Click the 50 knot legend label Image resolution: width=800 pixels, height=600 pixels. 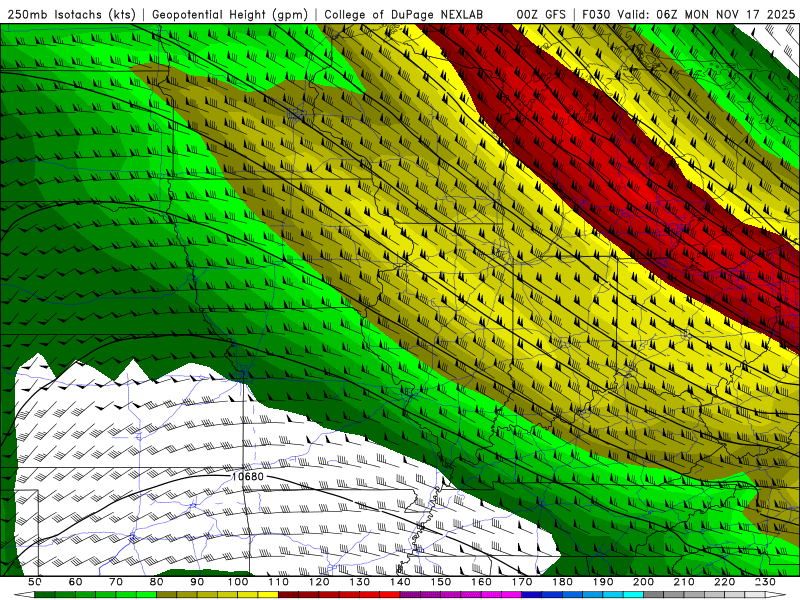pos(35,582)
